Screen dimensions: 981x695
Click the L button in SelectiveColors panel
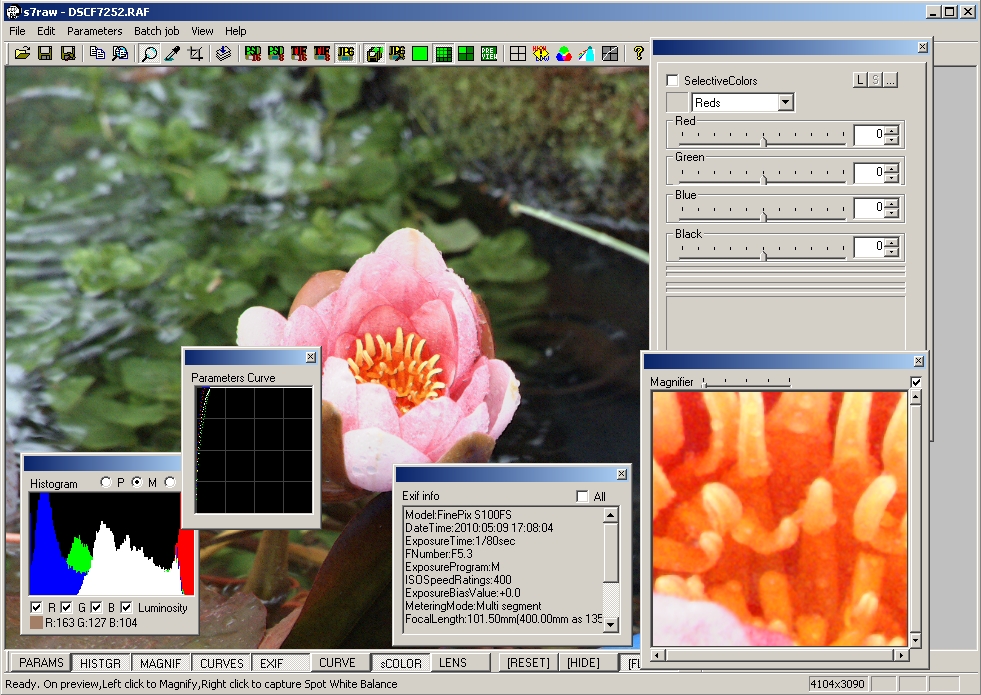860,79
